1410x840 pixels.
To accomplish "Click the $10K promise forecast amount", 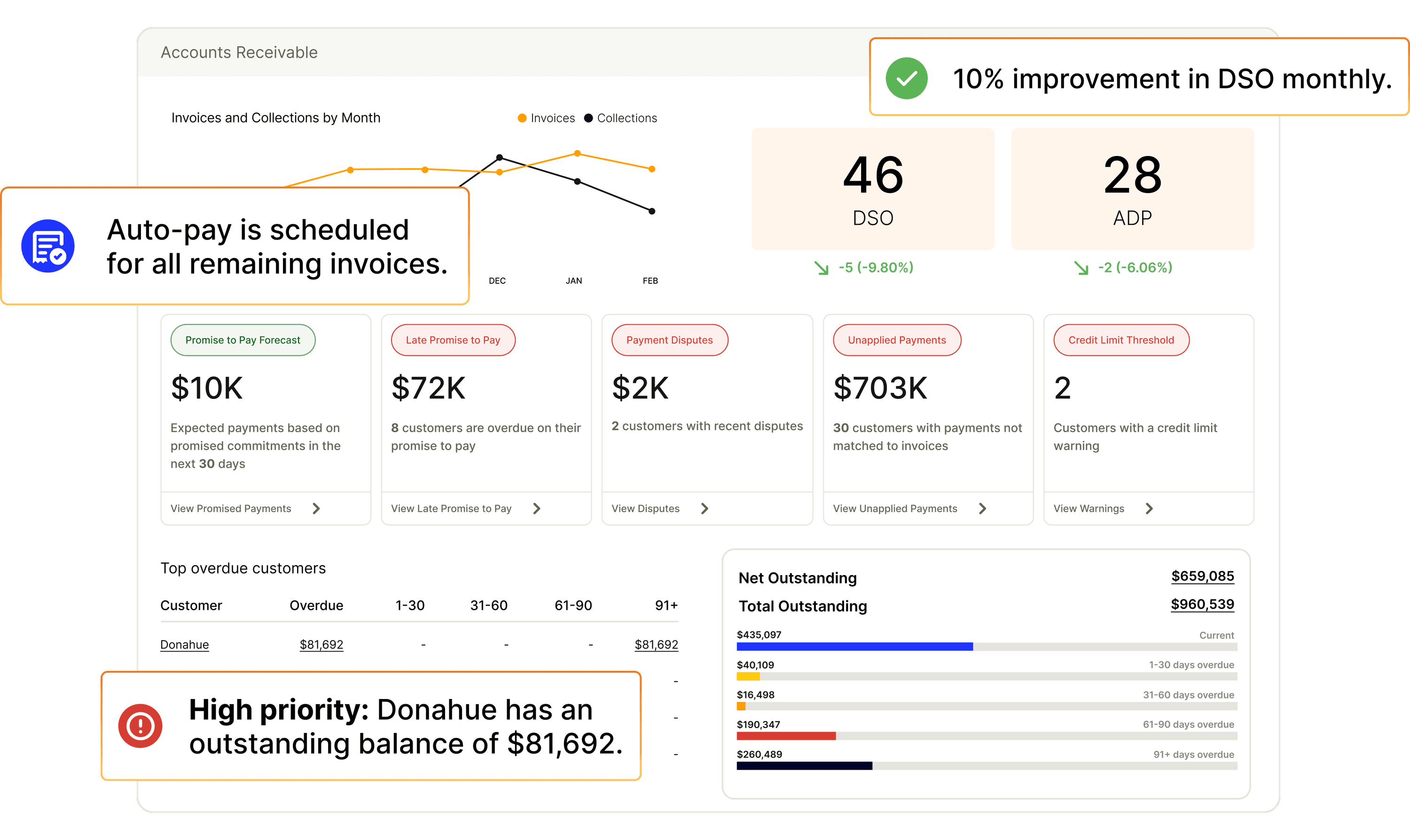I will (x=207, y=389).
